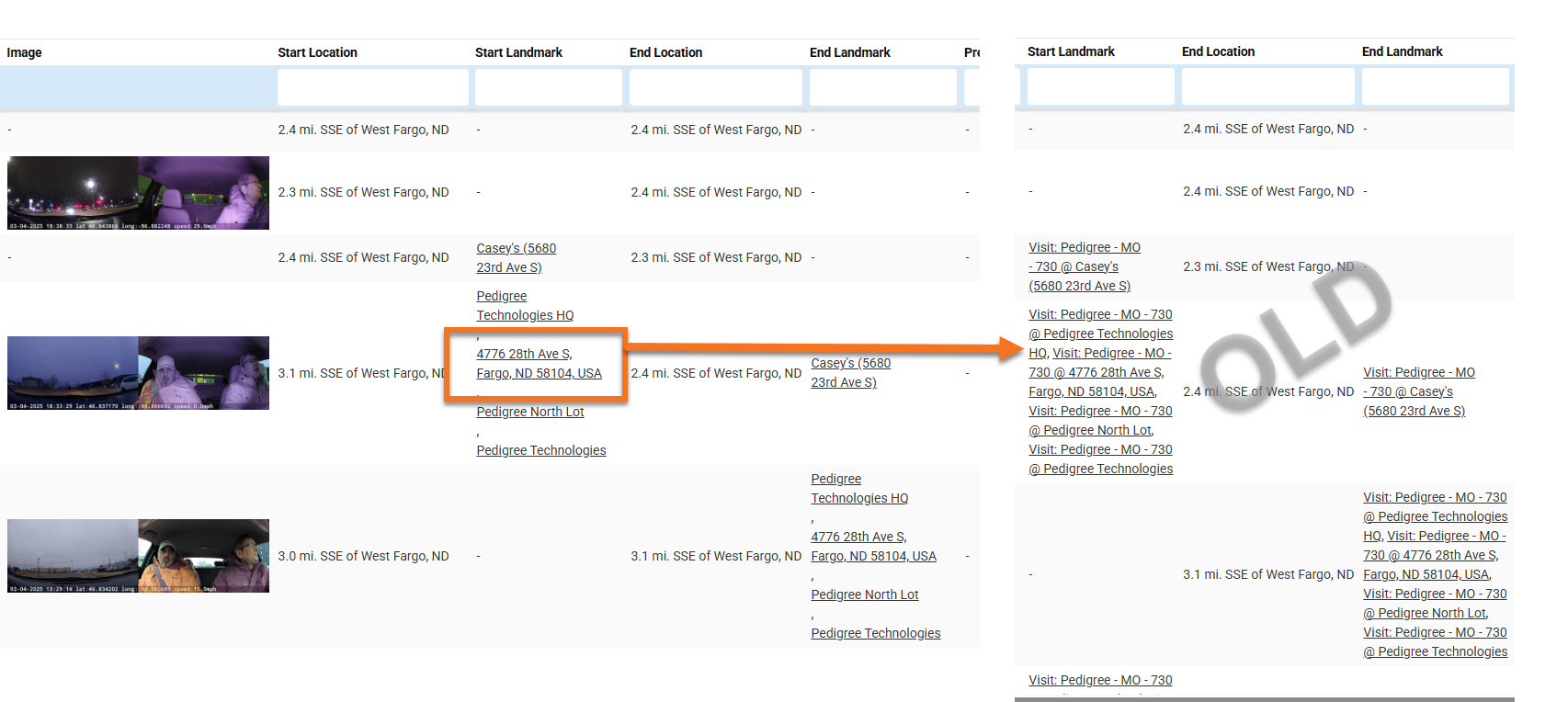Open Casey's link in left End Landmark column
This screenshot has height=702, width=1568.
[850, 372]
